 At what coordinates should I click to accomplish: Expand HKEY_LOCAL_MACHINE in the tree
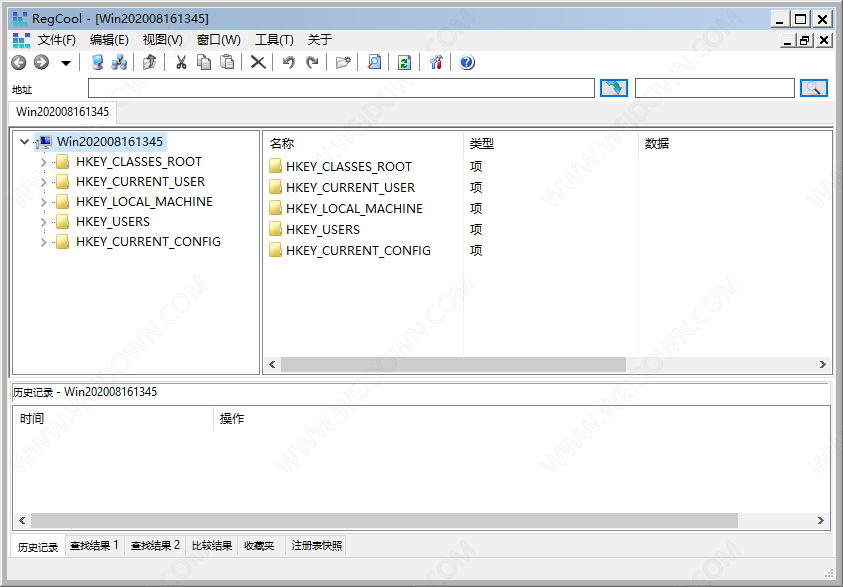[44, 202]
